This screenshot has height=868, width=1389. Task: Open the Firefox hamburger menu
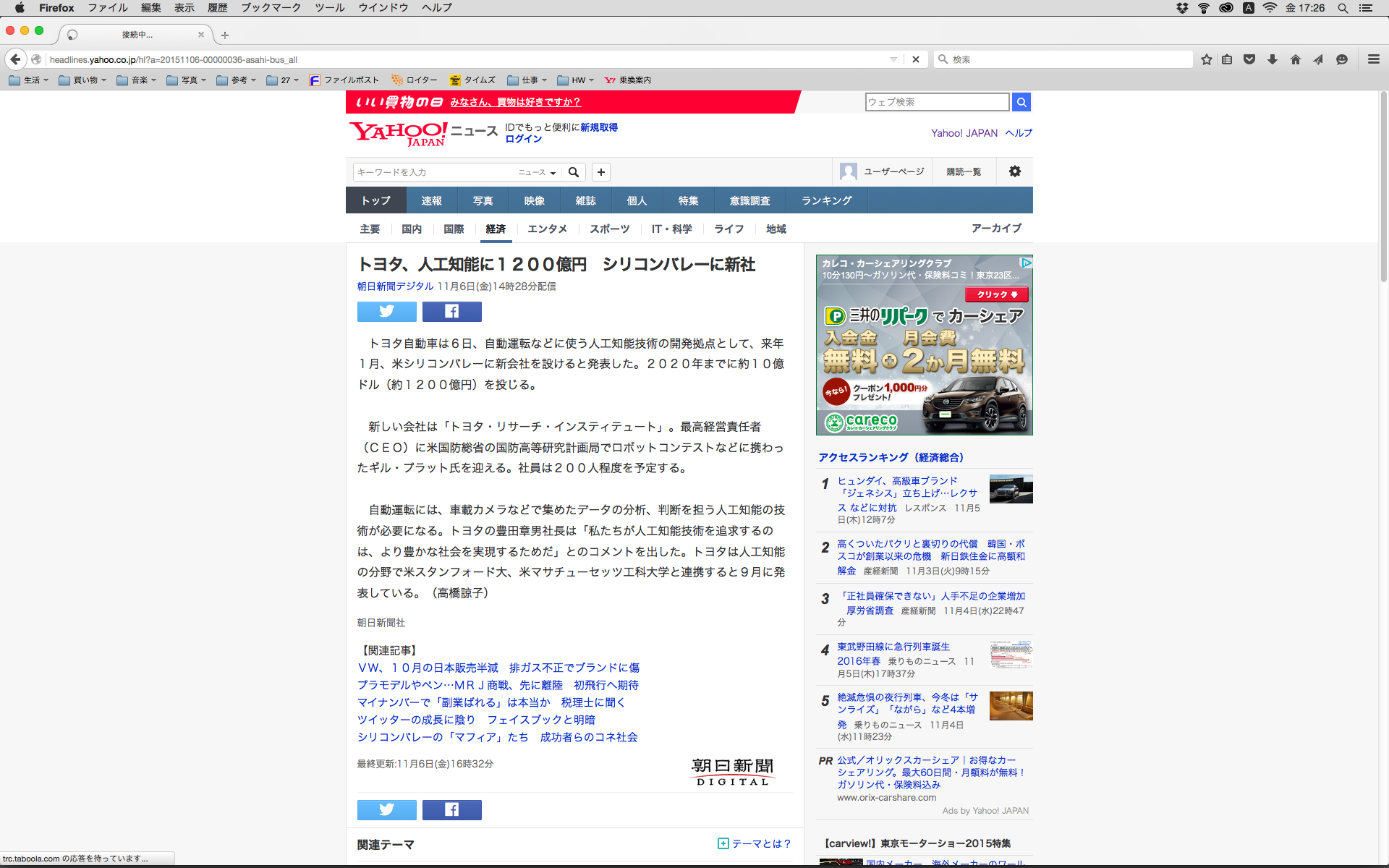(1373, 59)
